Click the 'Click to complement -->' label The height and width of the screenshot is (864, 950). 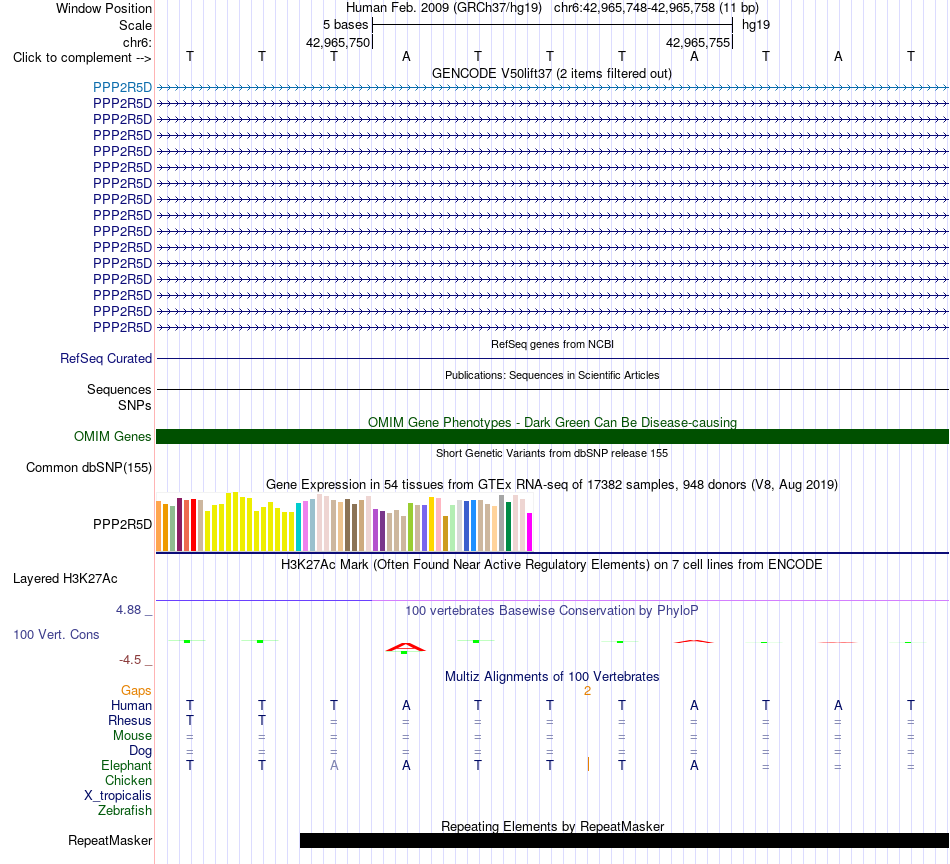point(82,58)
